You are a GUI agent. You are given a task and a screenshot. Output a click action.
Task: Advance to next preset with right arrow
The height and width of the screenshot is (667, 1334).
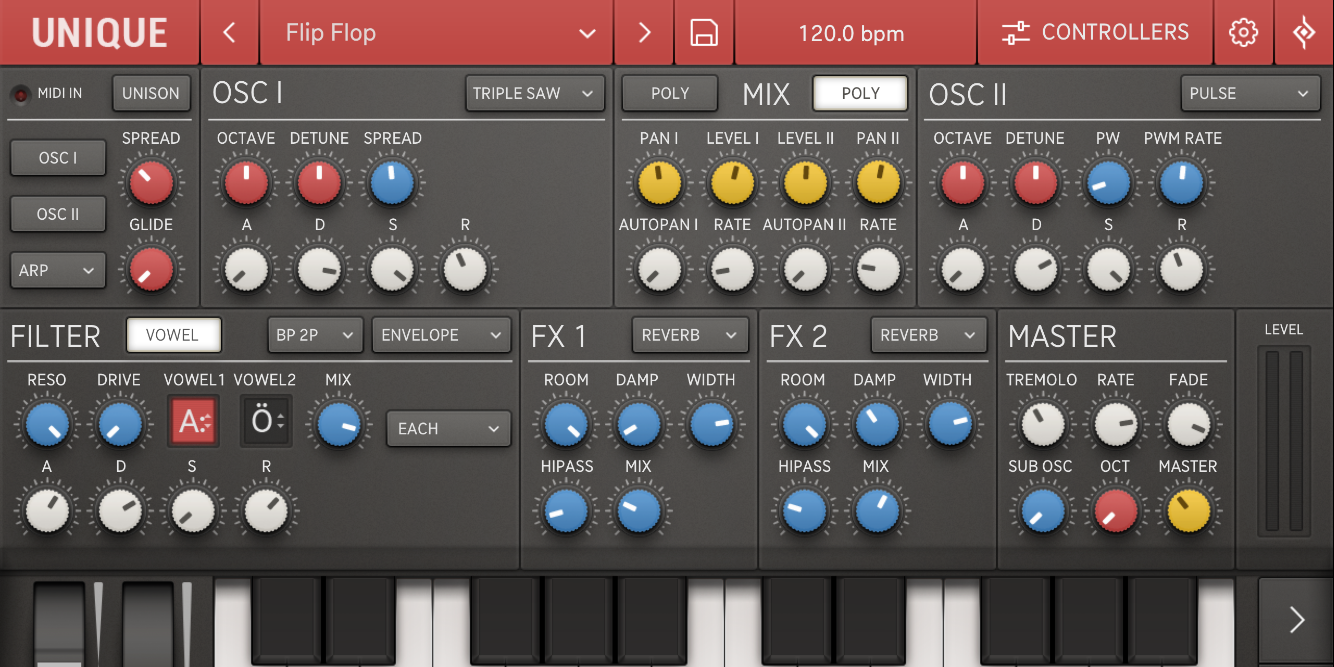644,33
